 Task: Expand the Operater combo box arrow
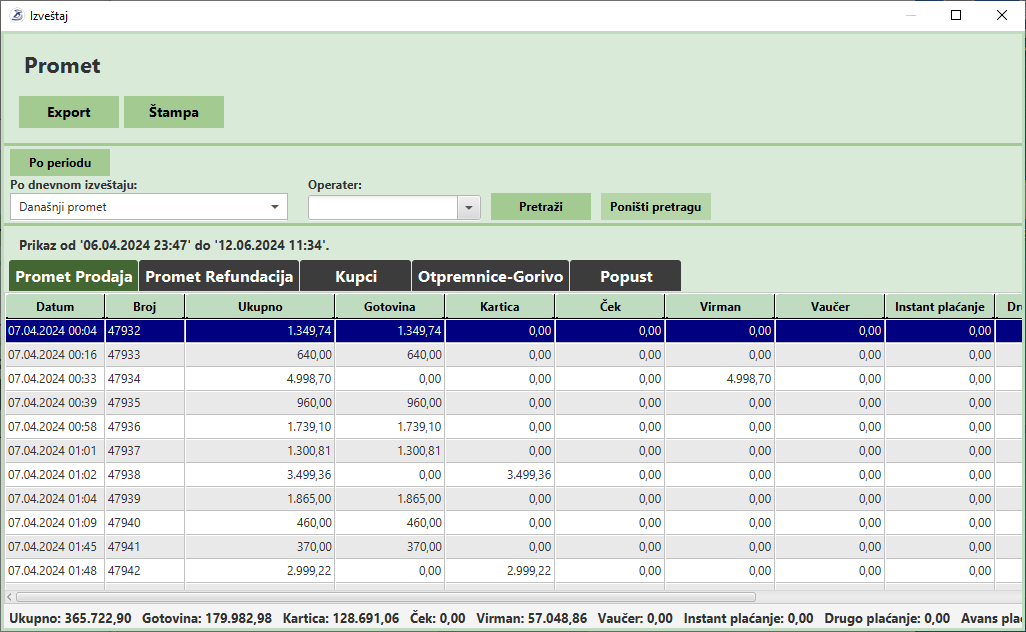click(469, 207)
